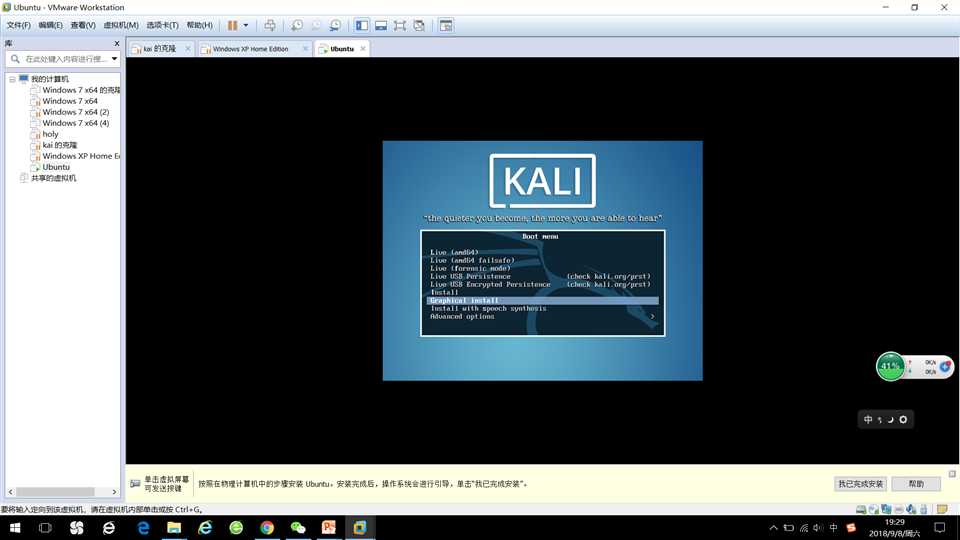Image resolution: width=960 pixels, height=540 pixels.
Task: Click the 中 icon on floating IME bar
Action: pyautogui.click(x=868, y=419)
